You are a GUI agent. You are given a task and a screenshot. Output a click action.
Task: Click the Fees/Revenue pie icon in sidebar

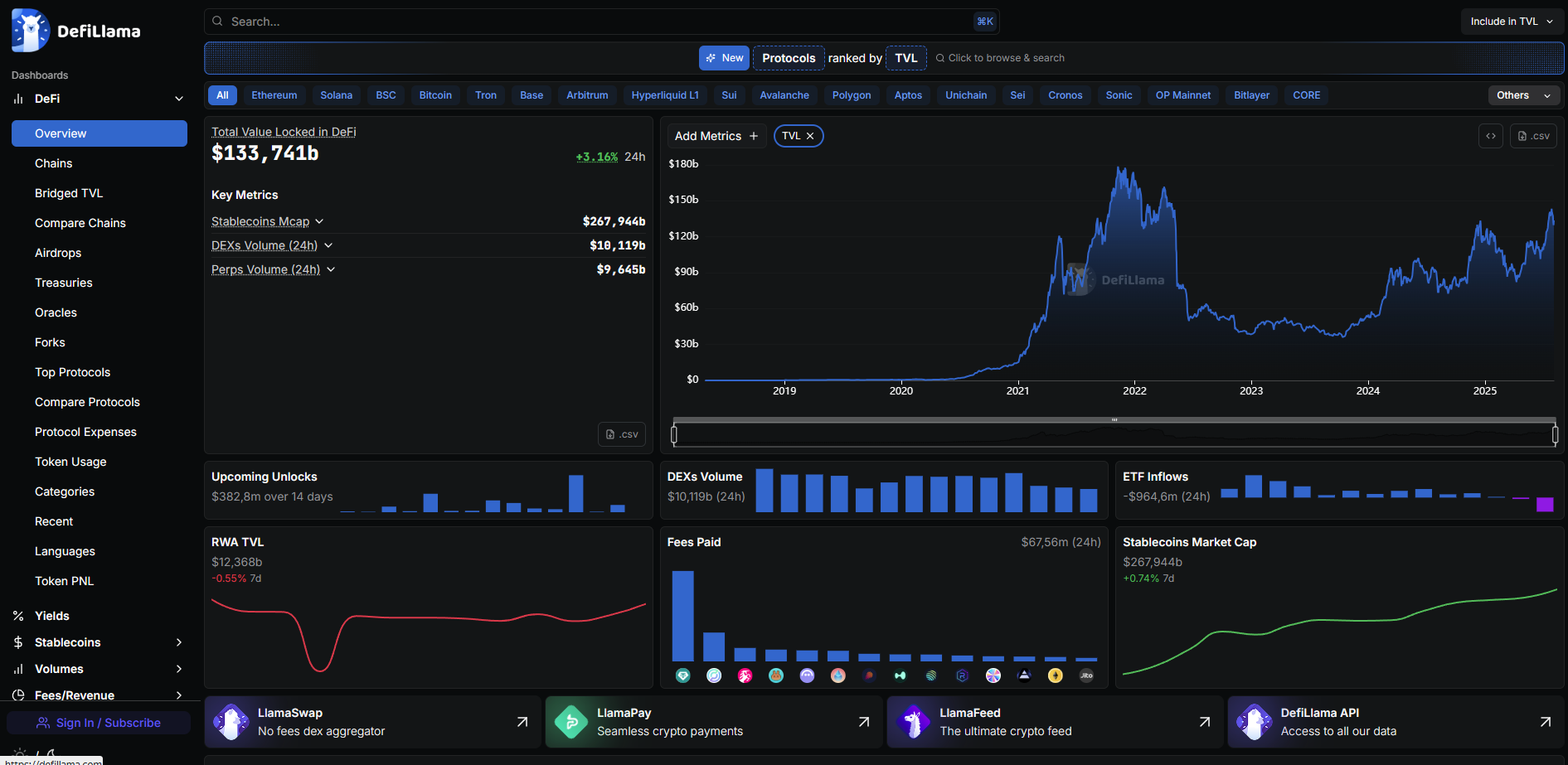coord(18,695)
